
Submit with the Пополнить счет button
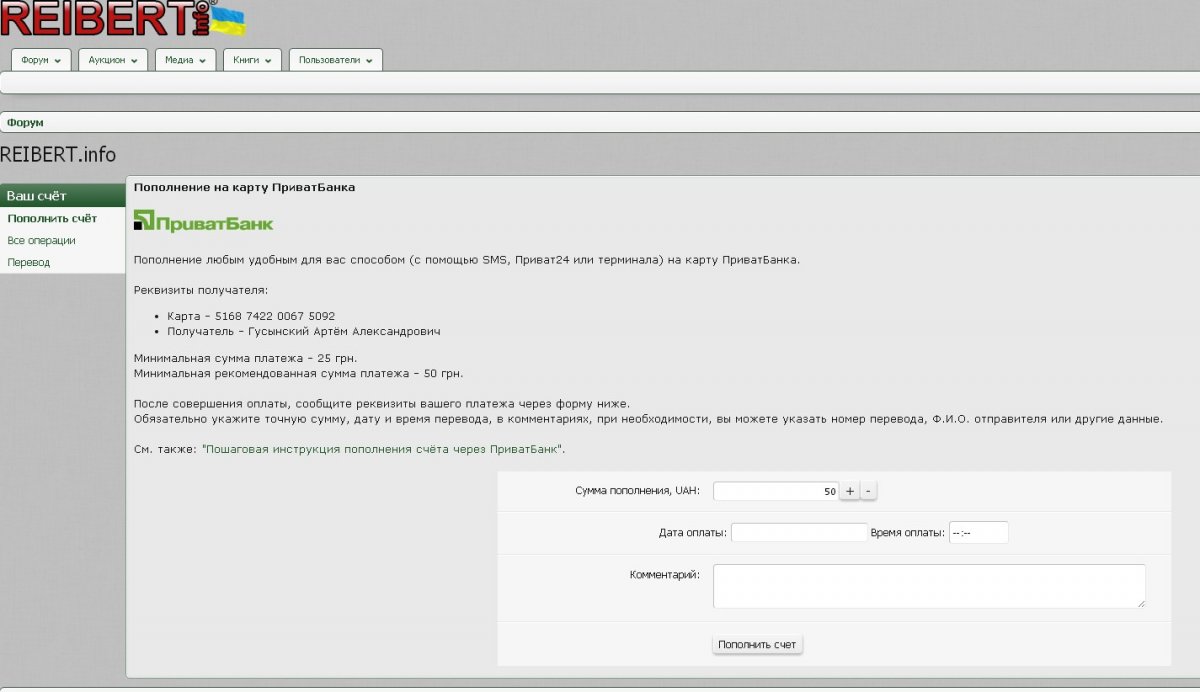tap(757, 644)
